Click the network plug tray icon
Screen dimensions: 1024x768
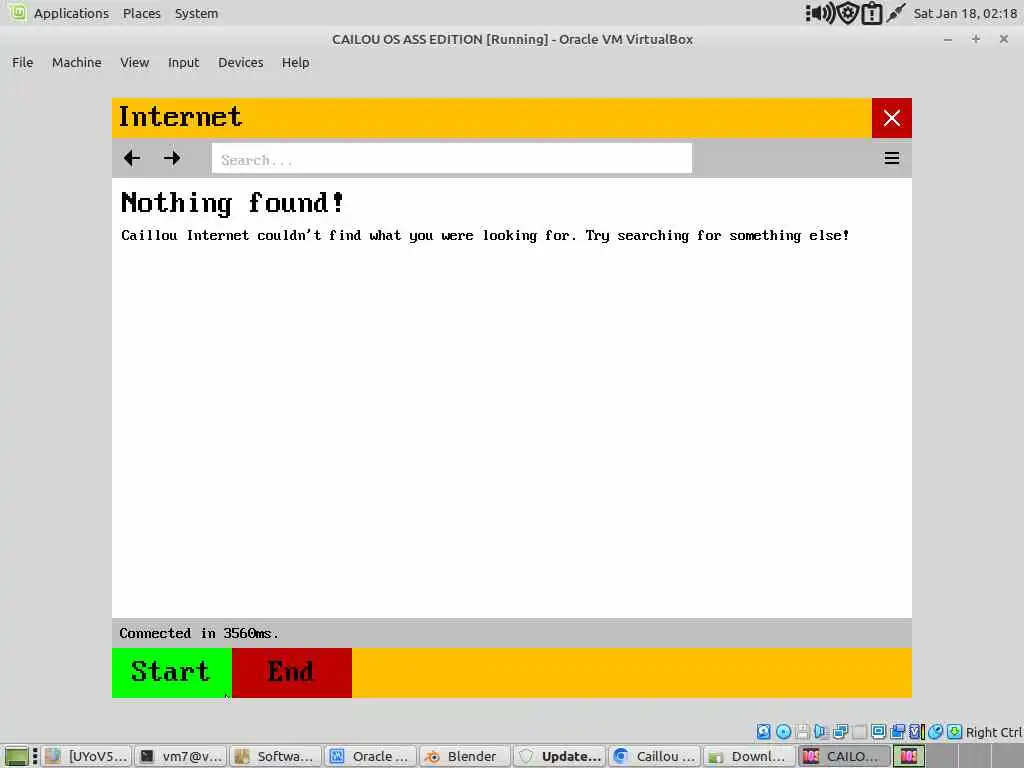[896, 12]
